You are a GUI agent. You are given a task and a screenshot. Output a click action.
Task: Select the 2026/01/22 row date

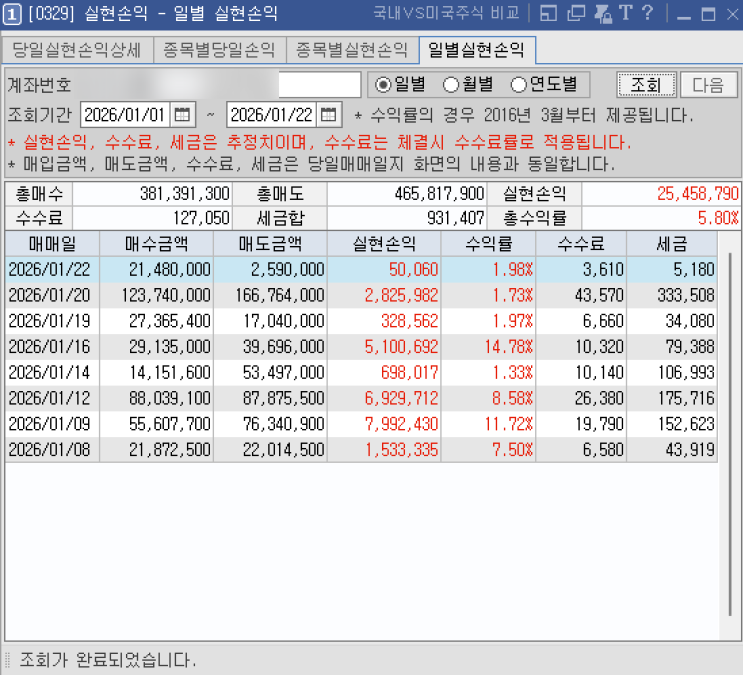(50, 269)
